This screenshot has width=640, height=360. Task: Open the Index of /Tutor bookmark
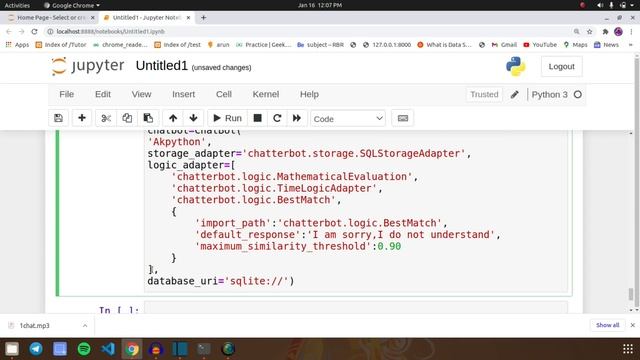click(x=61, y=45)
